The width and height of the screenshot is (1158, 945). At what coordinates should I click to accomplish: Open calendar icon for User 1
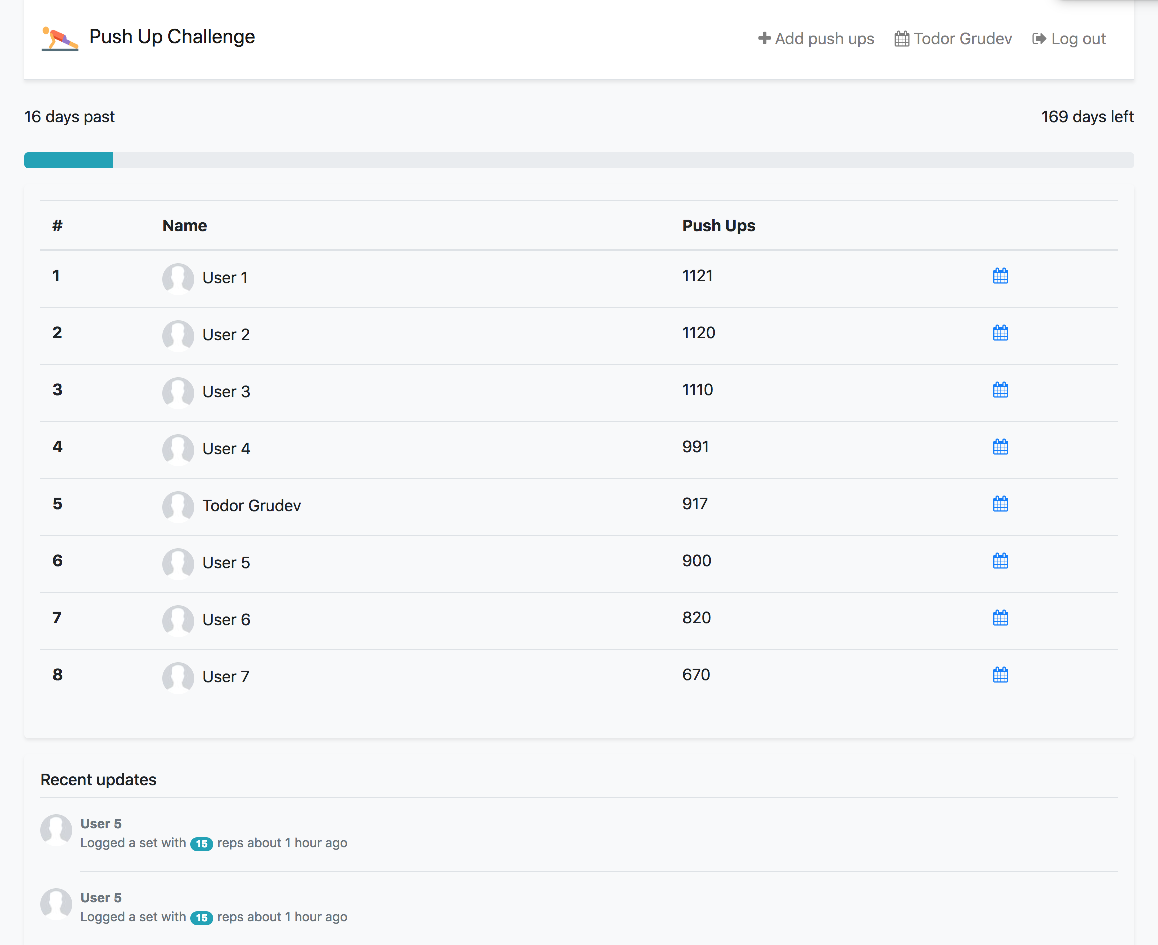point(1000,276)
